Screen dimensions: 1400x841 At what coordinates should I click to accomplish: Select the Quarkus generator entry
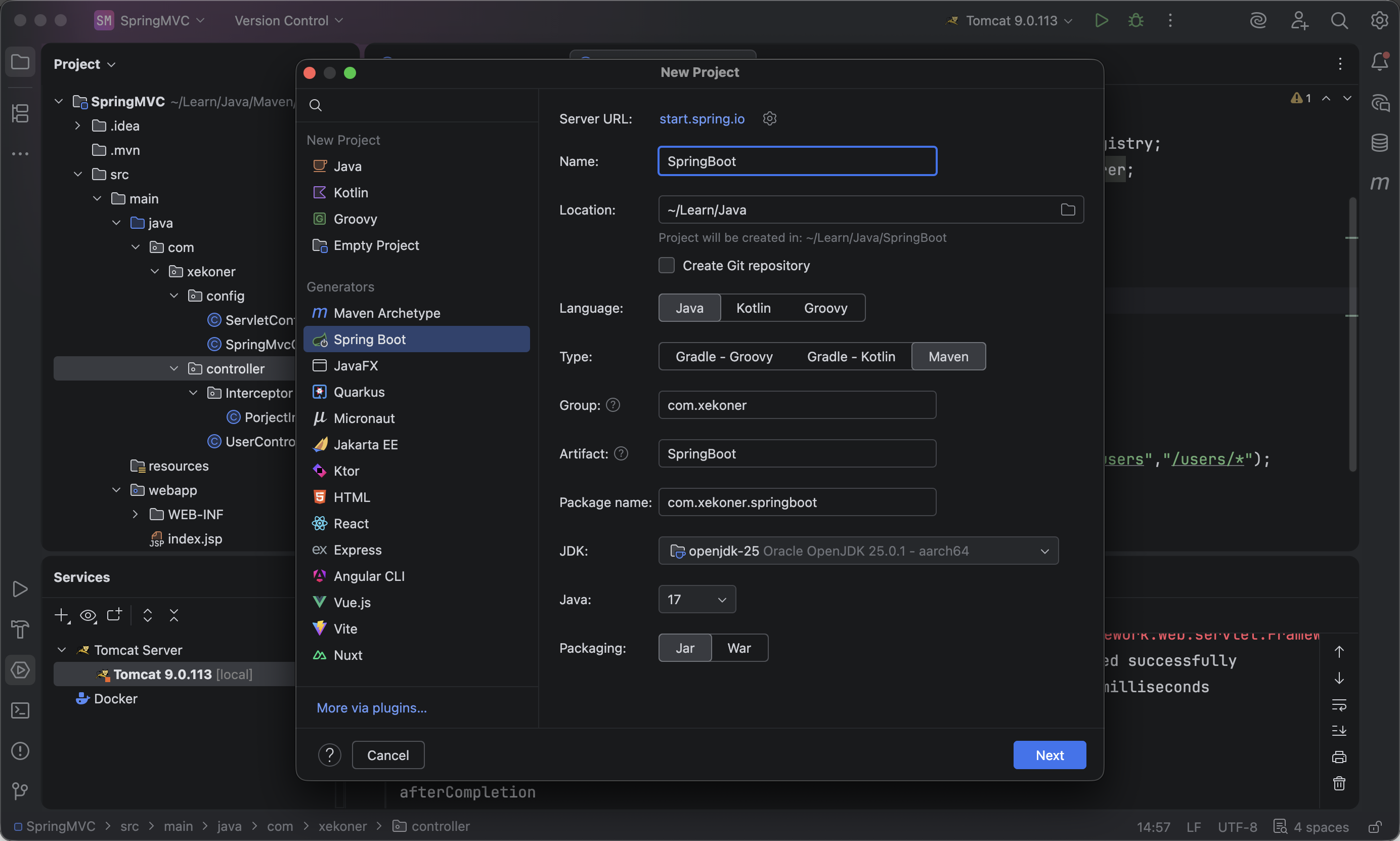tap(359, 392)
